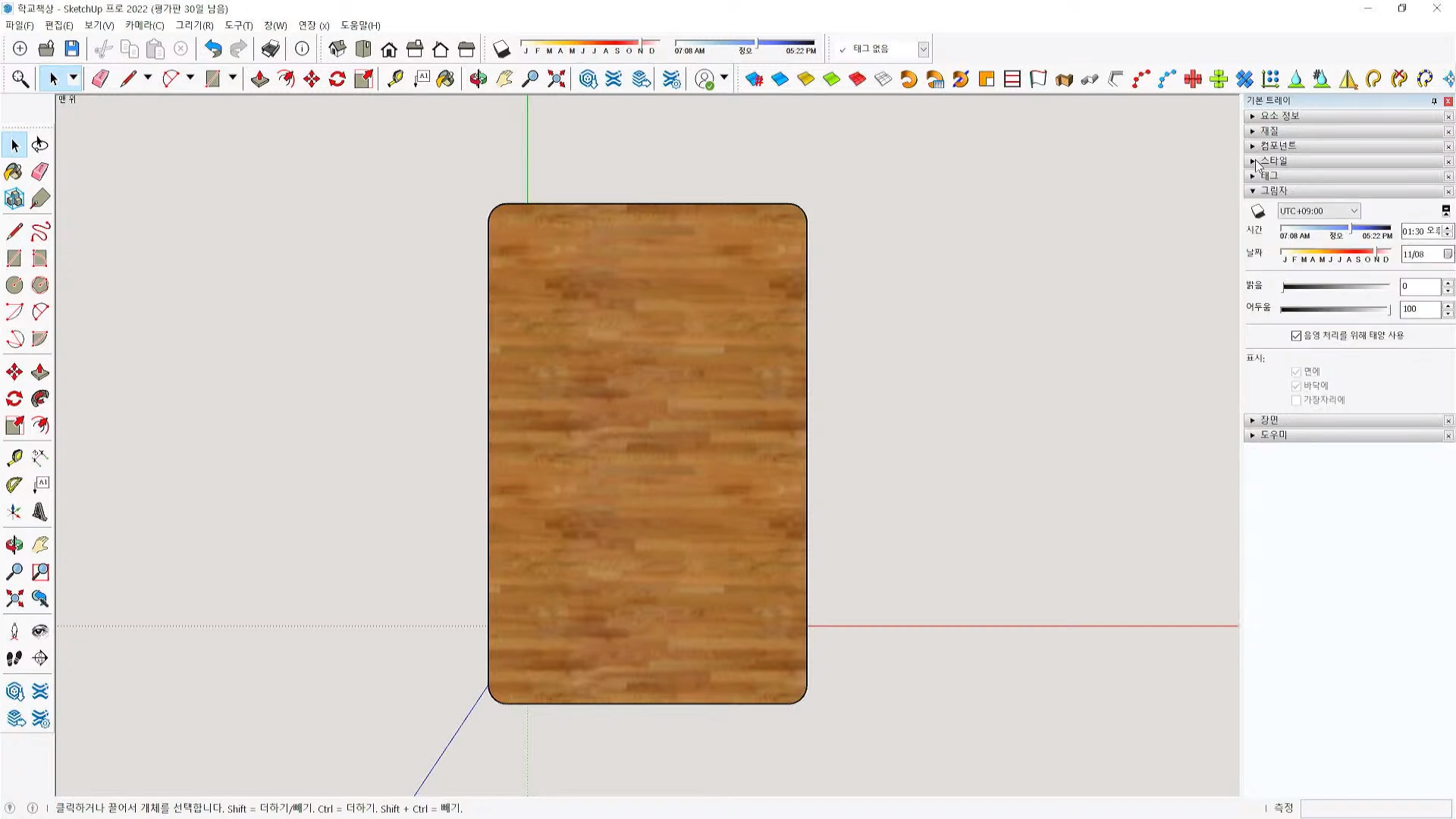Image resolution: width=1456 pixels, height=819 pixels.
Task: Select the Orbit tool in left toolbar
Action: pyautogui.click(x=14, y=544)
